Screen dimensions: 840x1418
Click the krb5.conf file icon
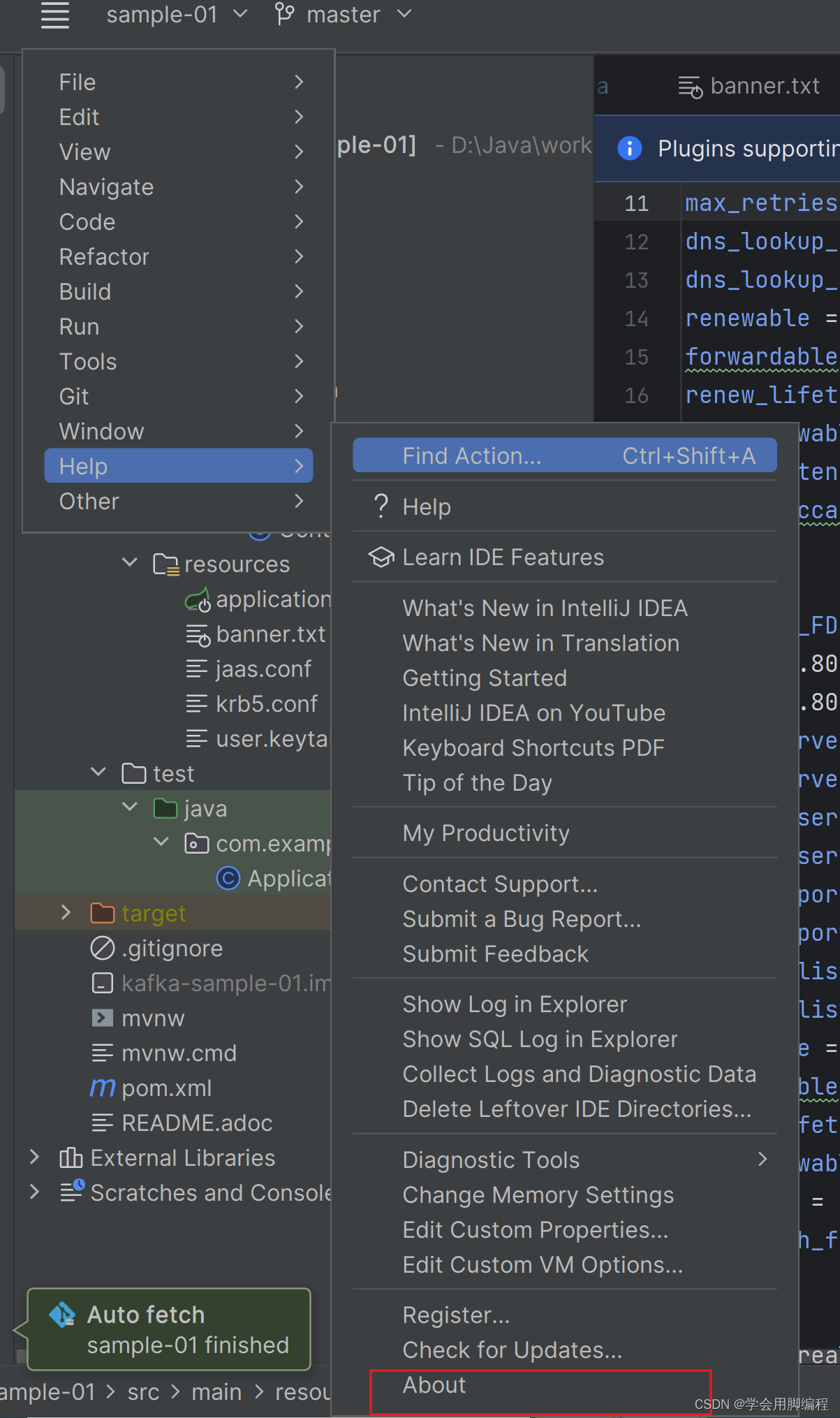pyautogui.click(x=197, y=704)
